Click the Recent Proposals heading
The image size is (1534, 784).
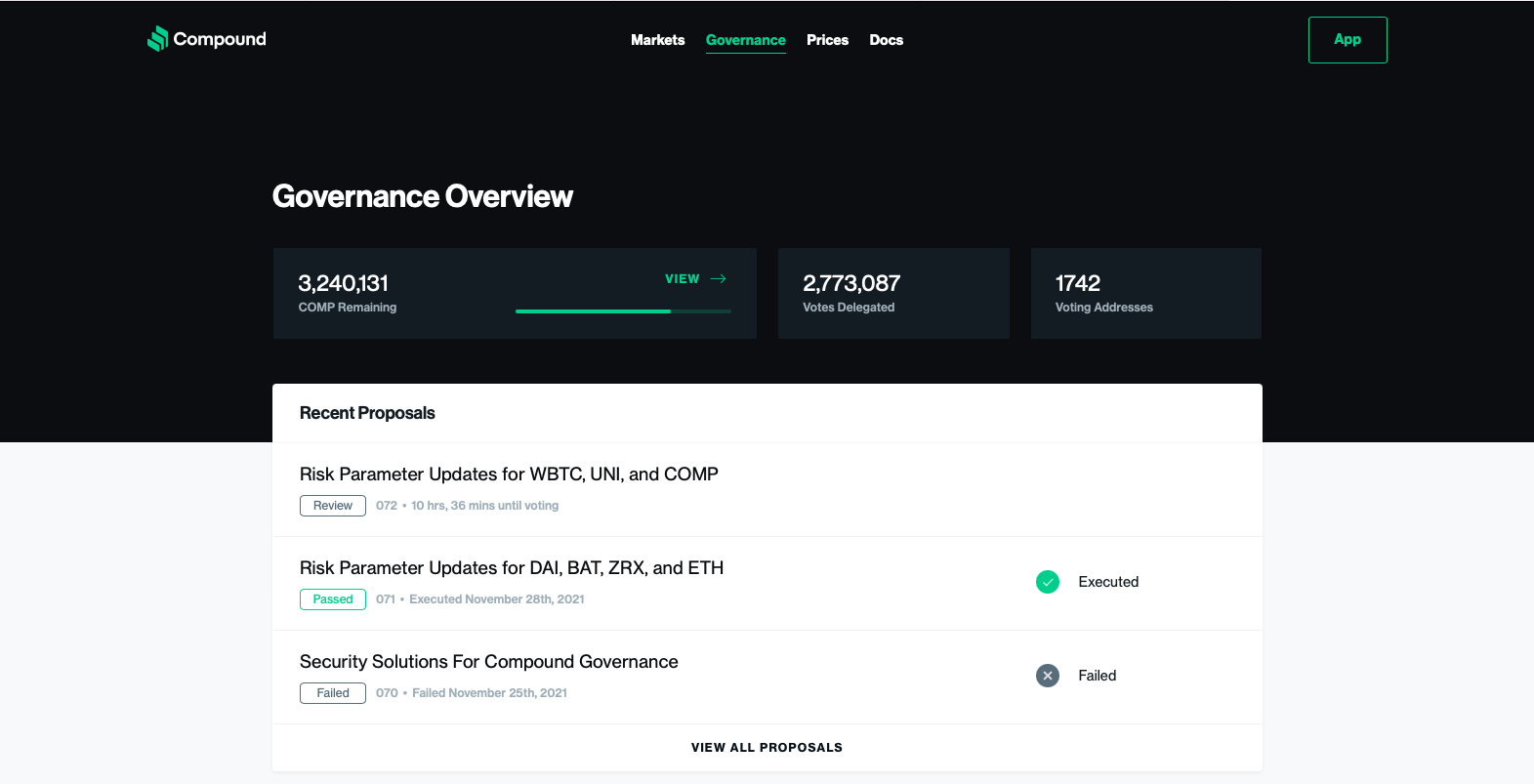(367, 413)
